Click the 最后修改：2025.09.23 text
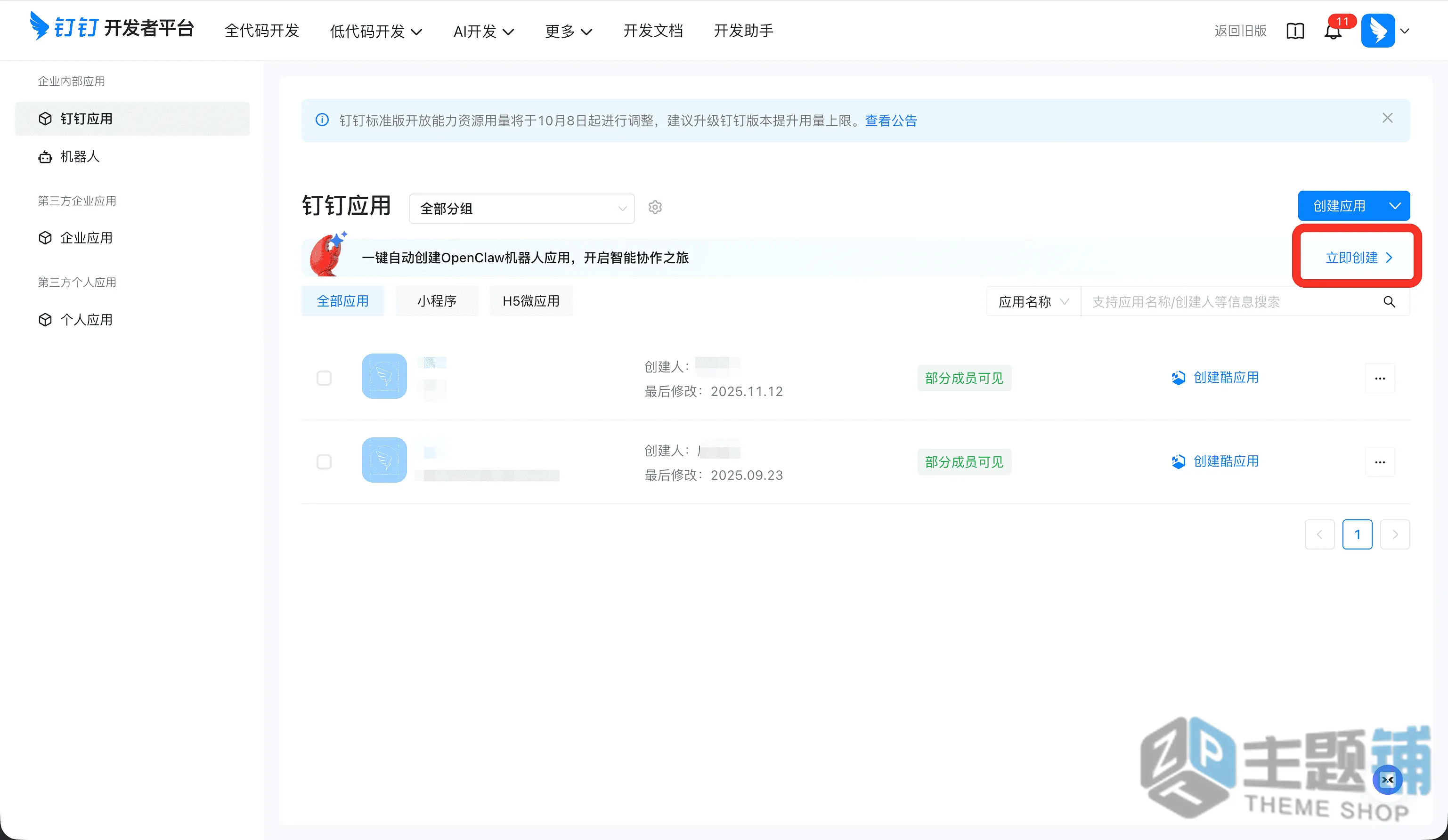This screenshot has width=1448, height=840. 714,475
